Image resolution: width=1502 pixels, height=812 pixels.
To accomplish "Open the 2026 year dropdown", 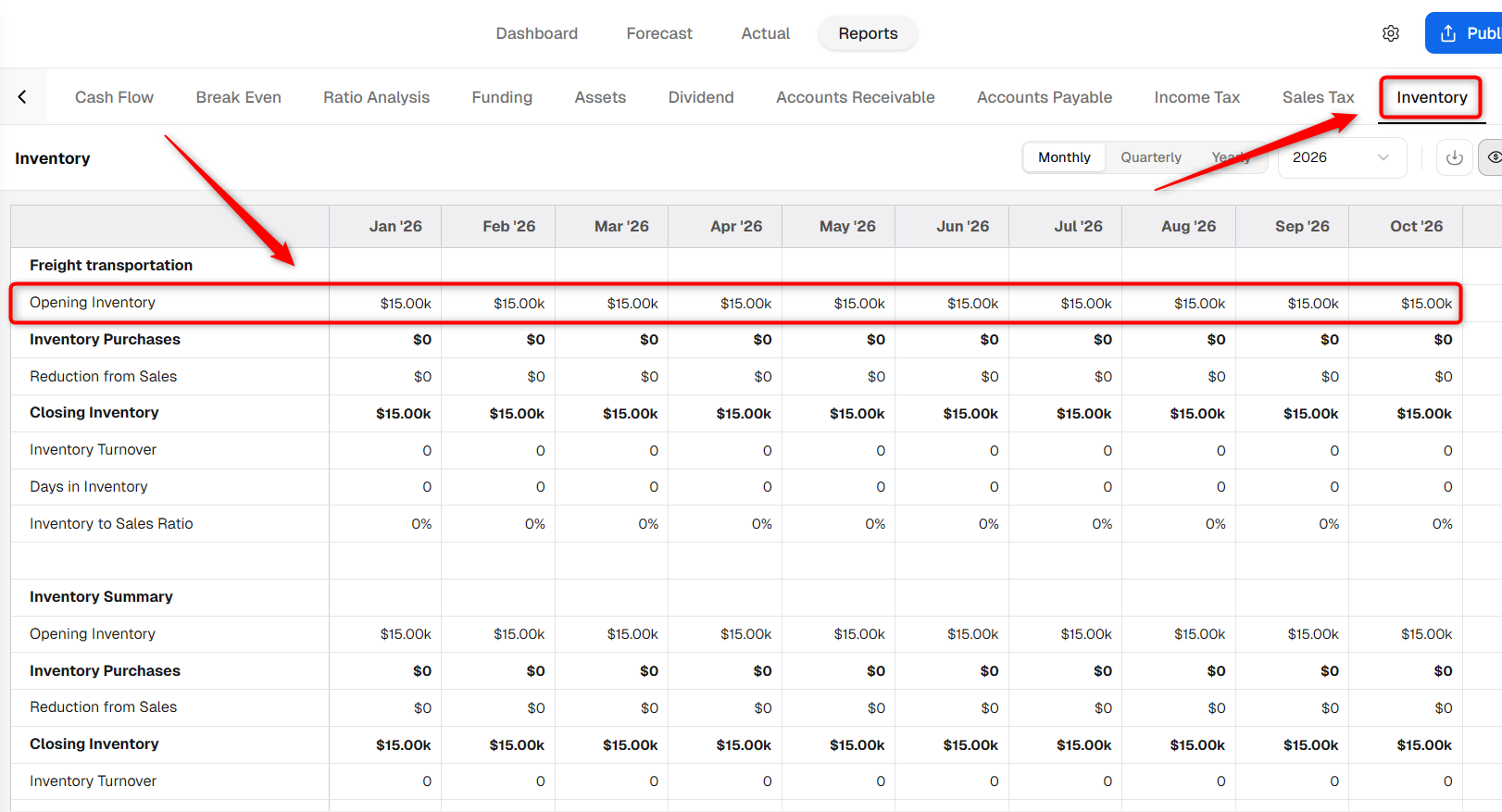I will click(x=1342, y=157).
